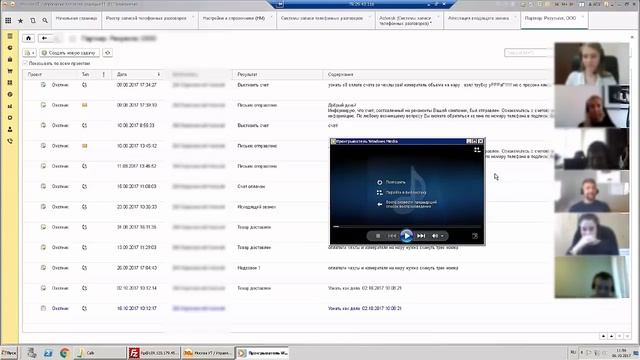The height and width of the screenshot is (360, 640).
Task: Skip to next track in media player
Action: 421,236
